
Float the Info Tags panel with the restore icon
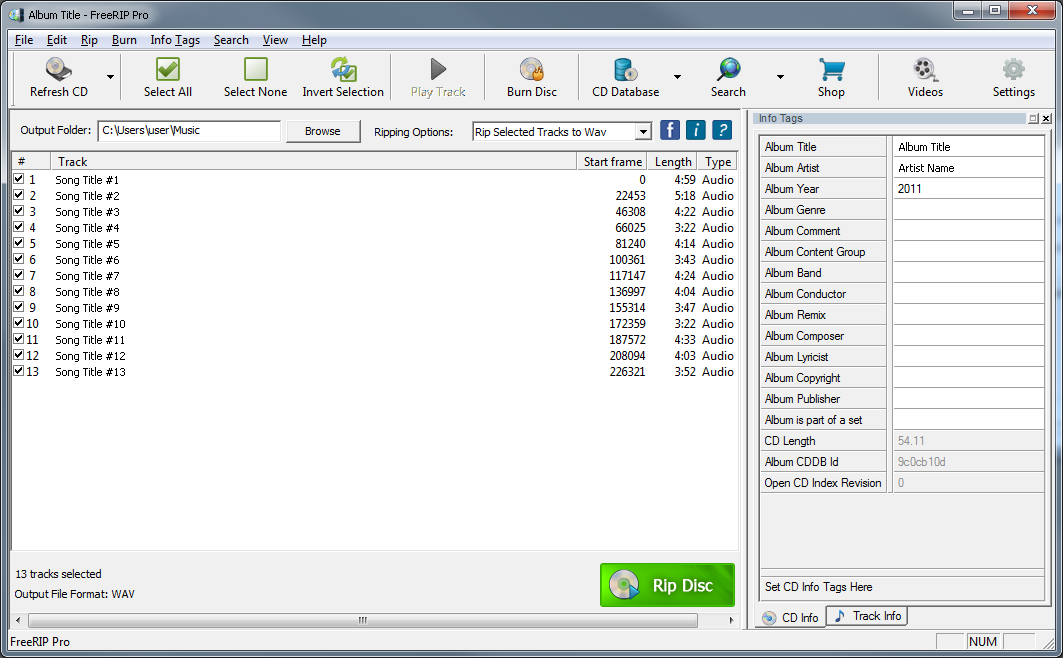click(x=1033, y=119)
